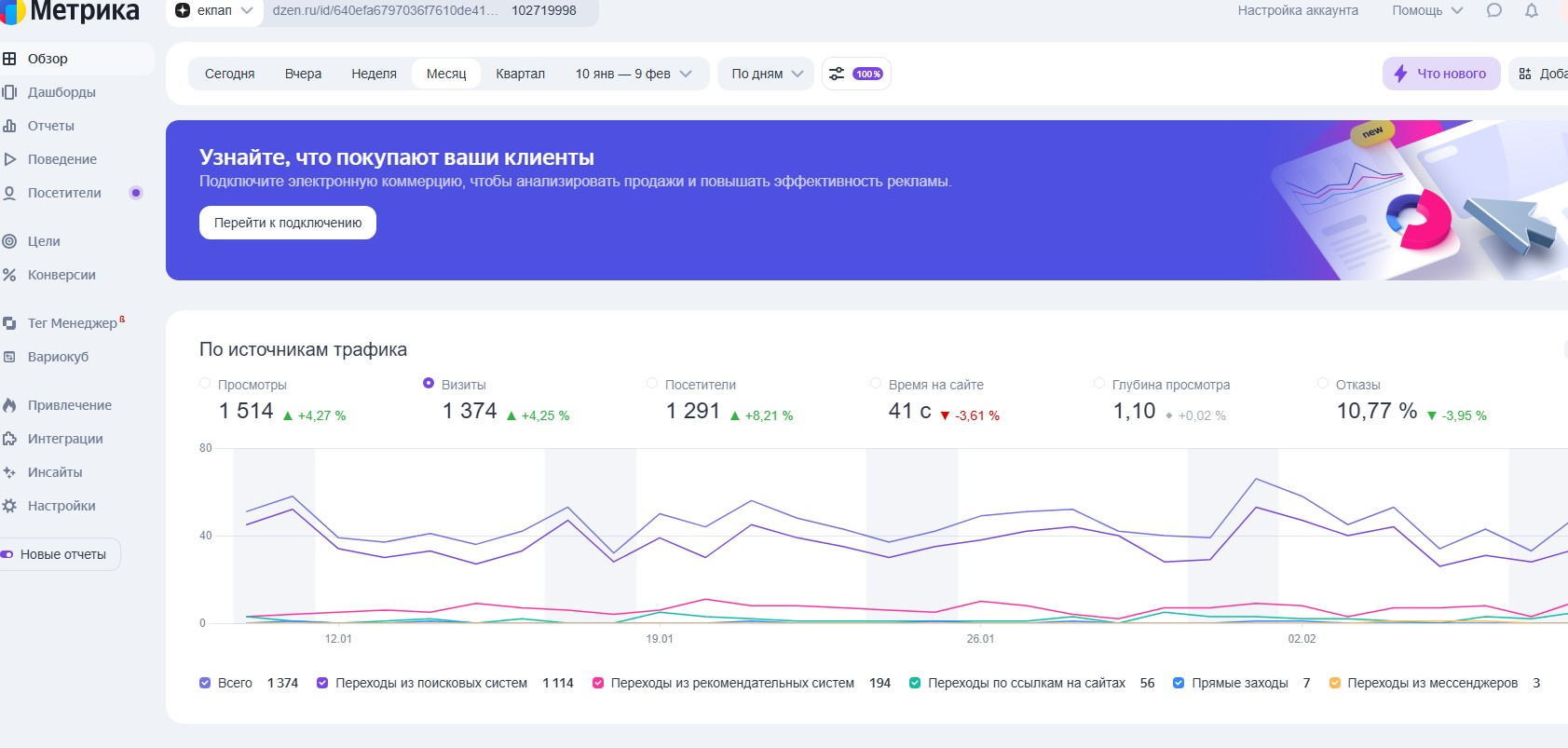The height and width of the screenshot is (748, 1568).
Task: Open Отчеты bar chart icon
Action: tap(10, 126)
